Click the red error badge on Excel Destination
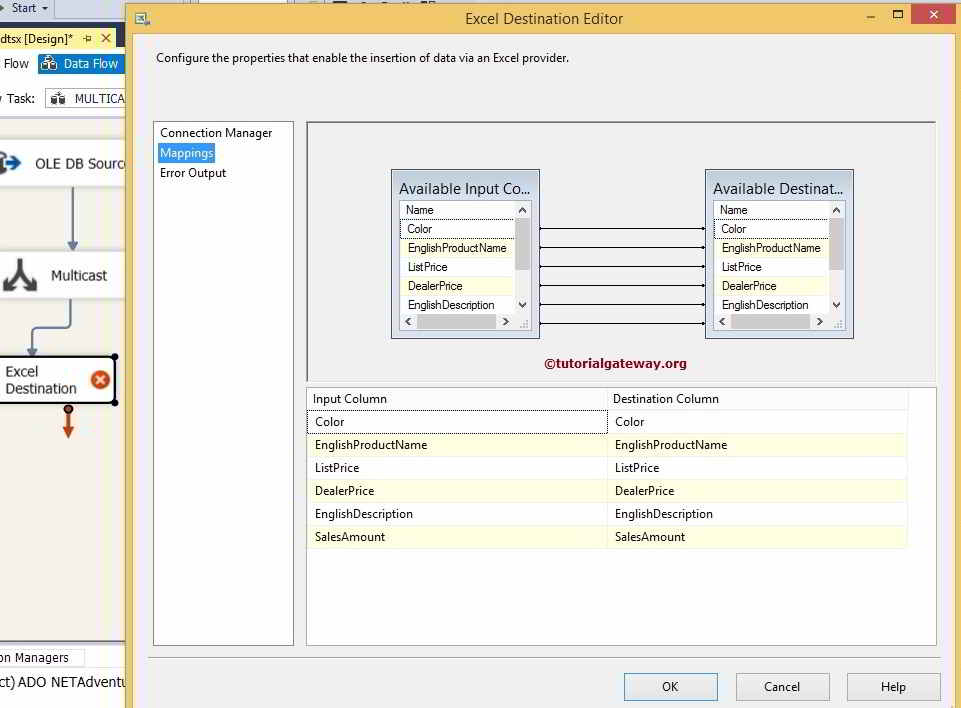 pos(99,380)
